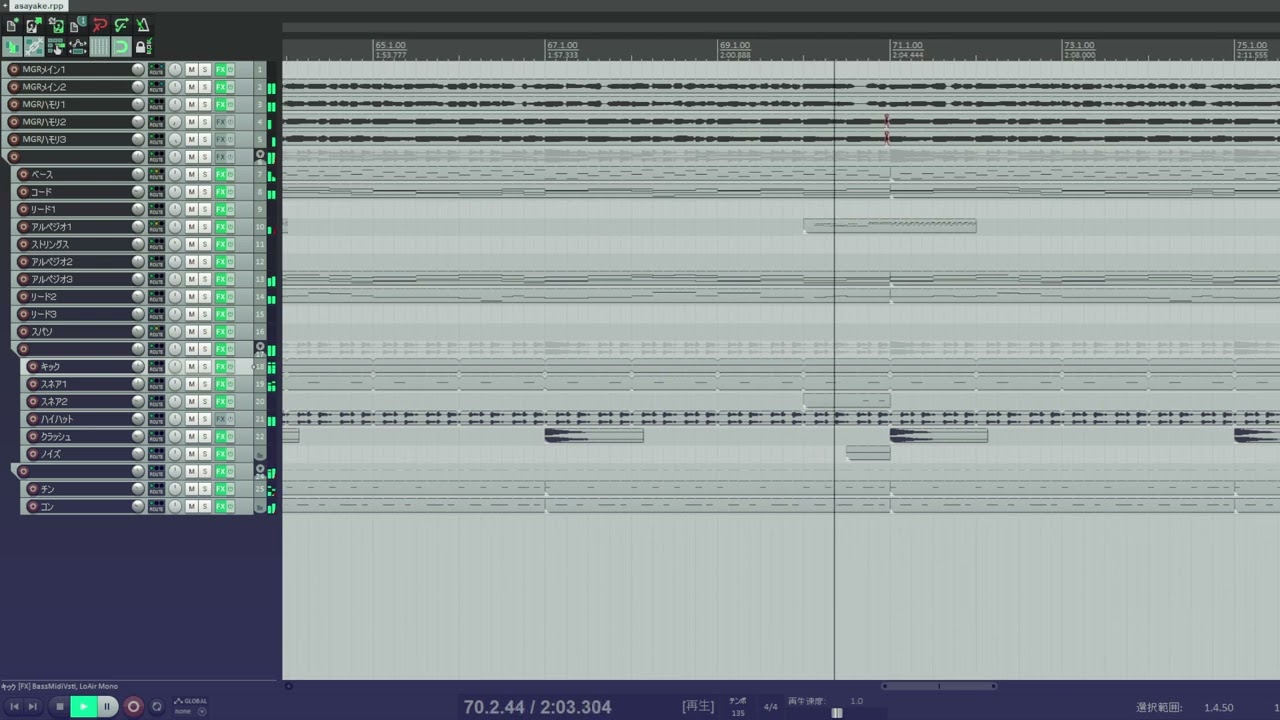This screenshot has width=1280, height=720.
Task: Open FX chain for クラッシュ track
Action: (x=220, y=436)
